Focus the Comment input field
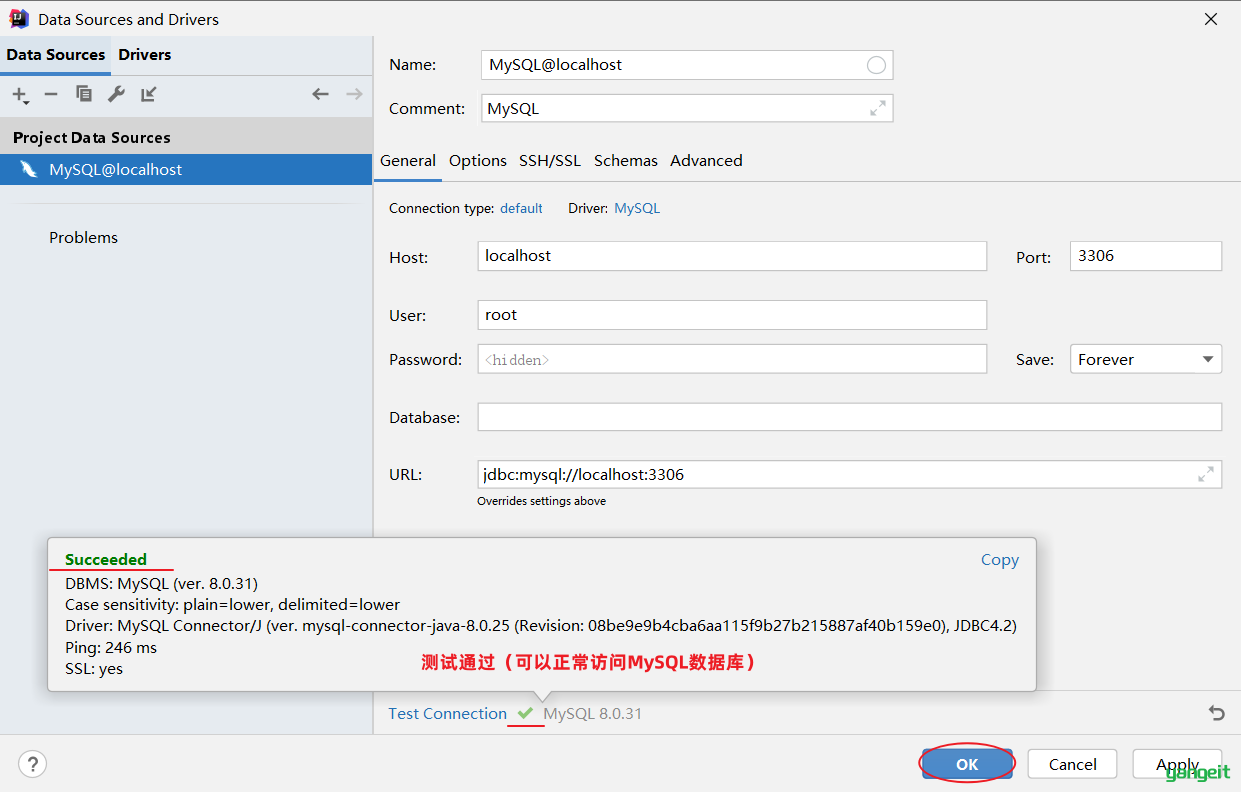Viewport: 1241px width, 792px height. coord(687,108)
